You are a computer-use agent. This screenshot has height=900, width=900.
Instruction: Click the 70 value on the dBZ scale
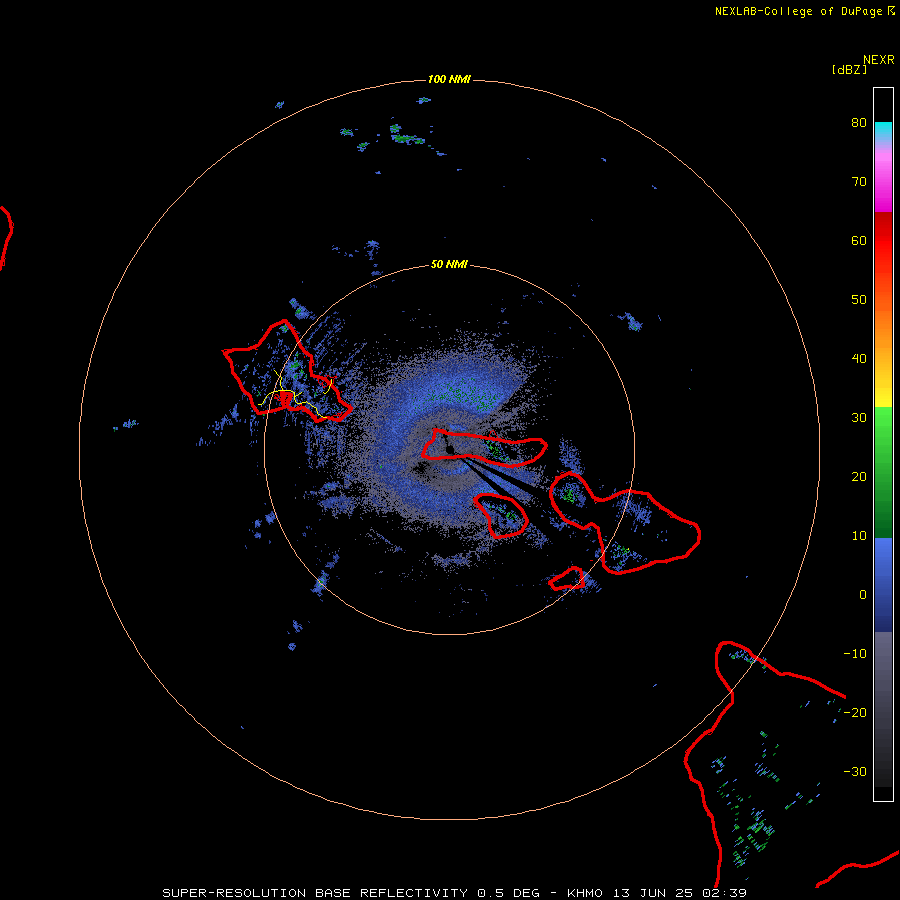859,182
